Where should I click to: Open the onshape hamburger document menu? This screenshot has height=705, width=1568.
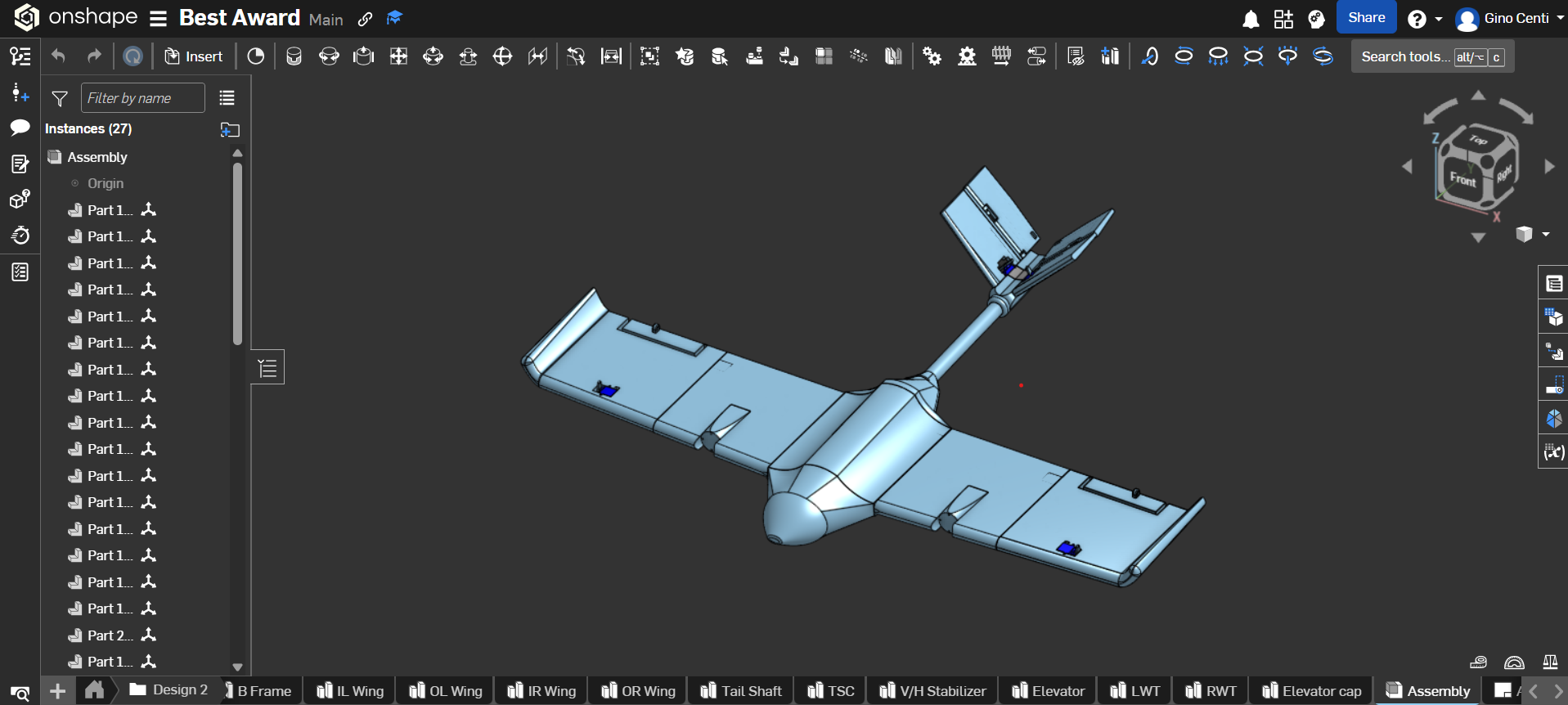[x=159, y=18]
